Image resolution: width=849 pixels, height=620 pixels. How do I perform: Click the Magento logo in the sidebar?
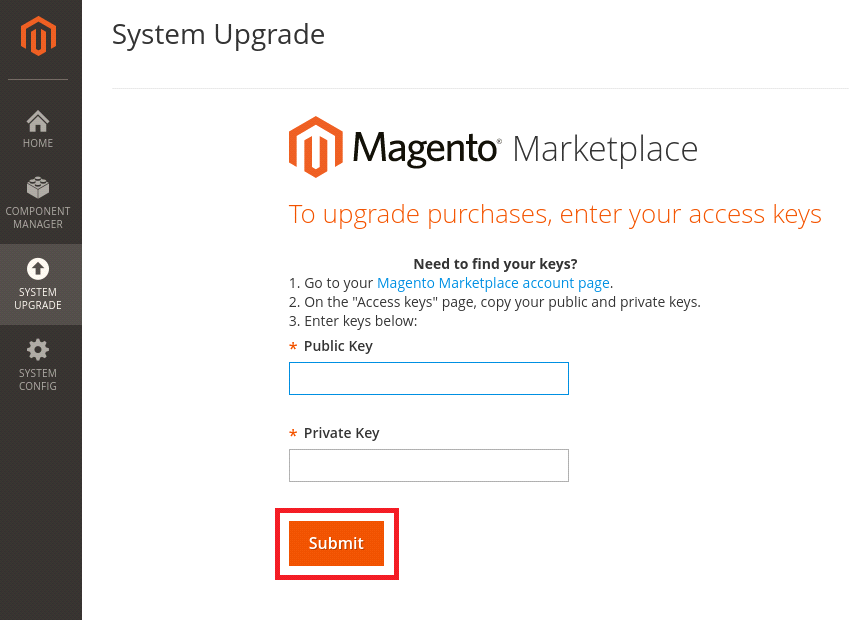(38, 36)
